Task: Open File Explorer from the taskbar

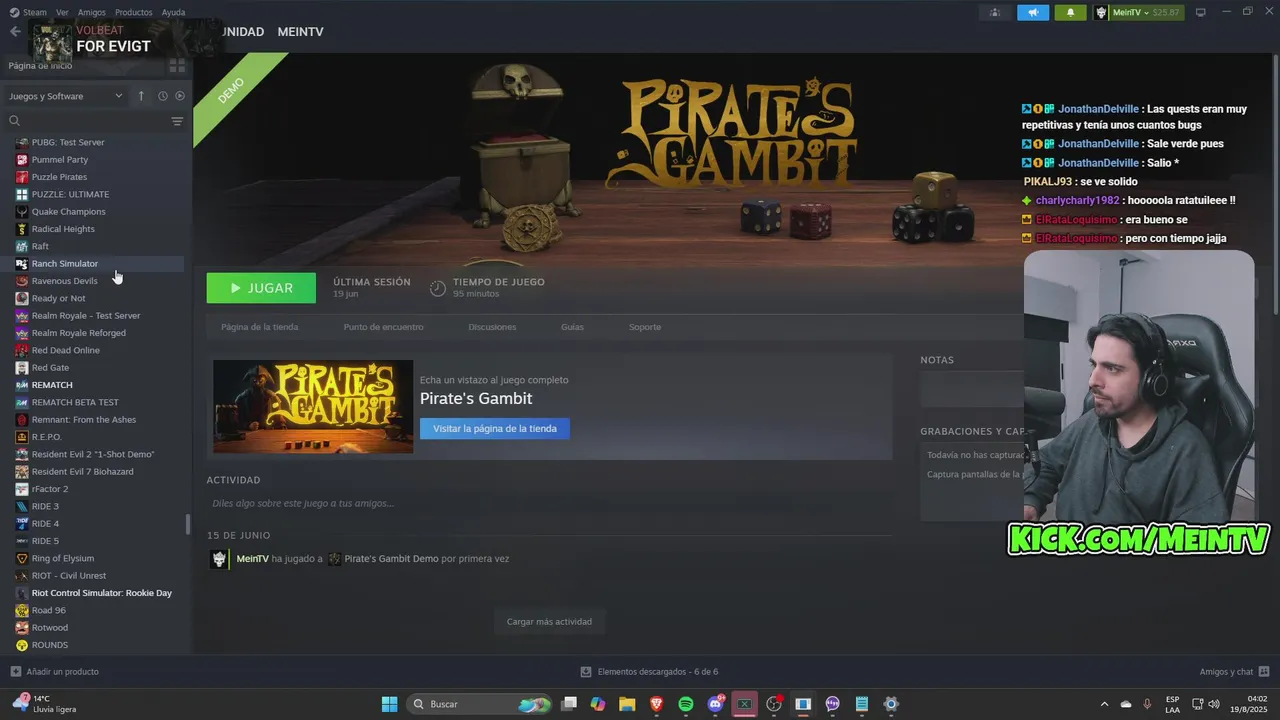Action: [x=627, y=704]
